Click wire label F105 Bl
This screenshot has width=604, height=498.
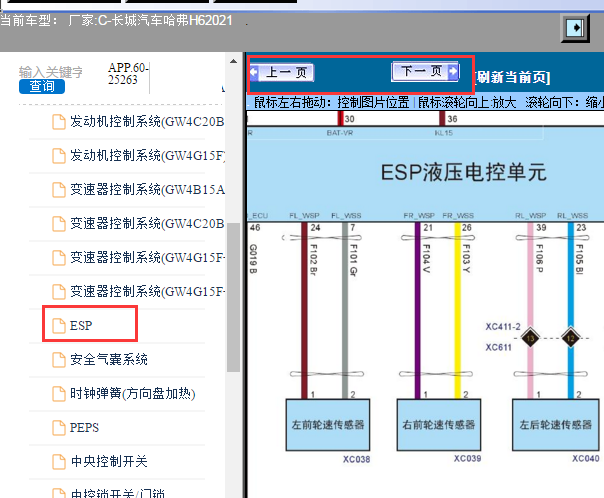point(580,259)
